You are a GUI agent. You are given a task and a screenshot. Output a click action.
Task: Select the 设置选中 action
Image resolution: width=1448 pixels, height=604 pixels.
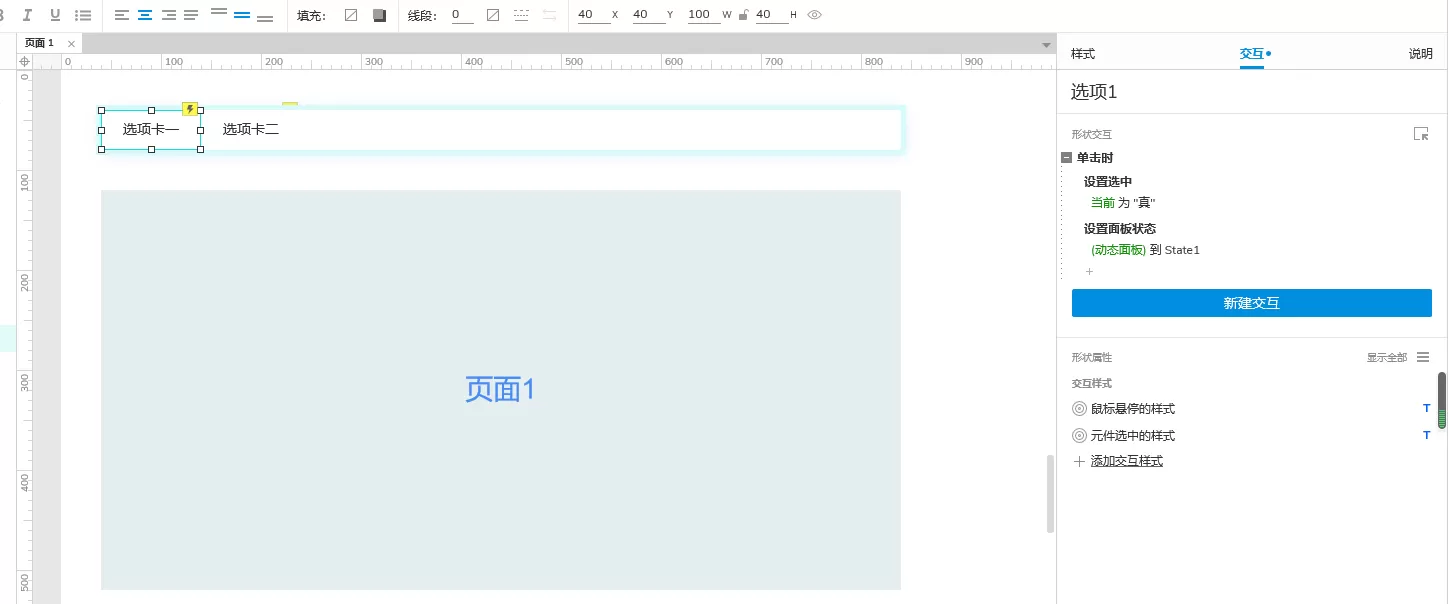(x=1108, y=182)
